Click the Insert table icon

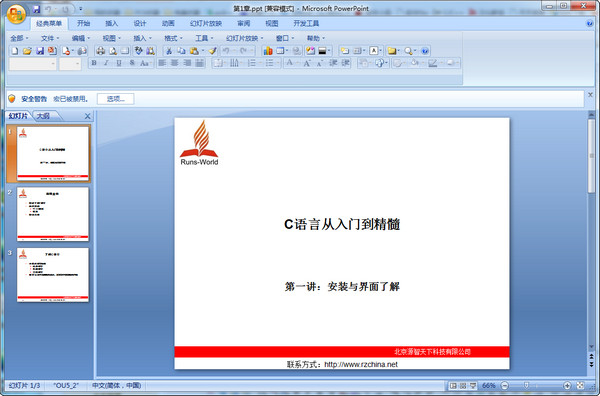[281, 51]
